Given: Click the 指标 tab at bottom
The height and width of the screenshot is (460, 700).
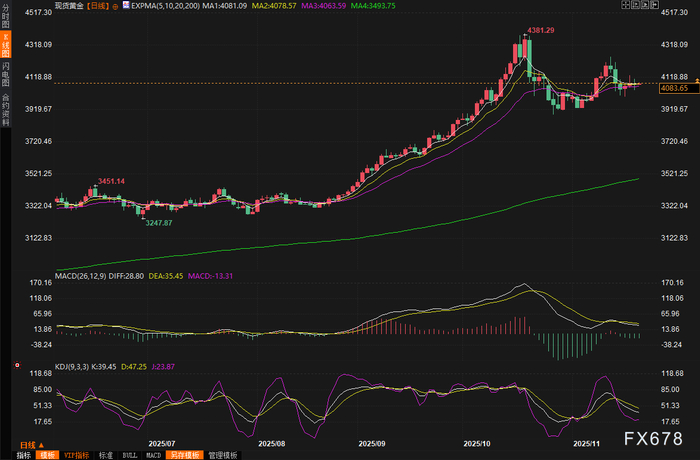Looking at the screenshot, I should pos(21,454).
